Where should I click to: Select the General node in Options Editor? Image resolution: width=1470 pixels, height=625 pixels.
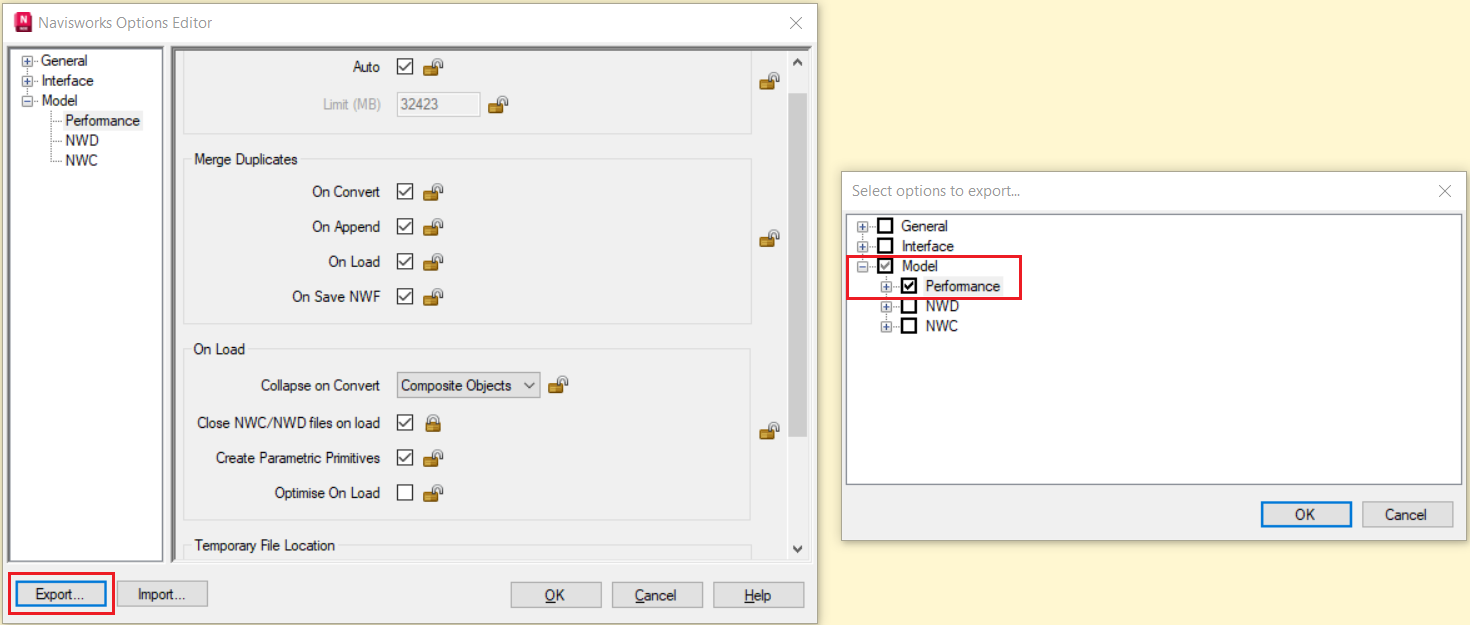64,61
